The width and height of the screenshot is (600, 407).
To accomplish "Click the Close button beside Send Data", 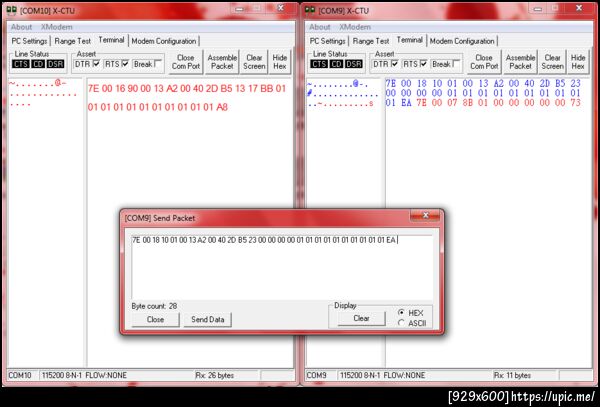I will point(155,319).
